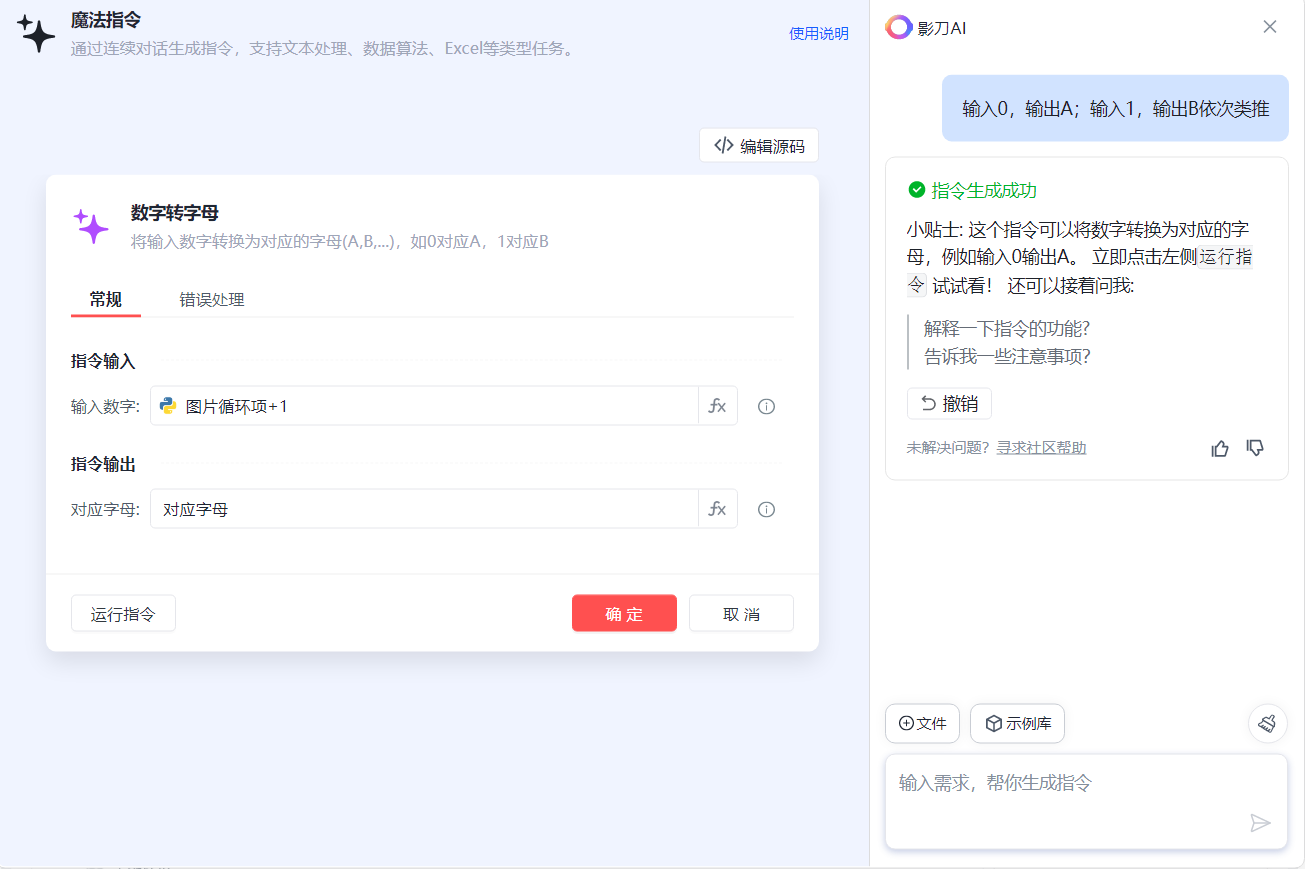Click the info icon next to 输入数字
Image resolution: width=1305 pixels, height=869 pixels.
(x=767, y=406)
